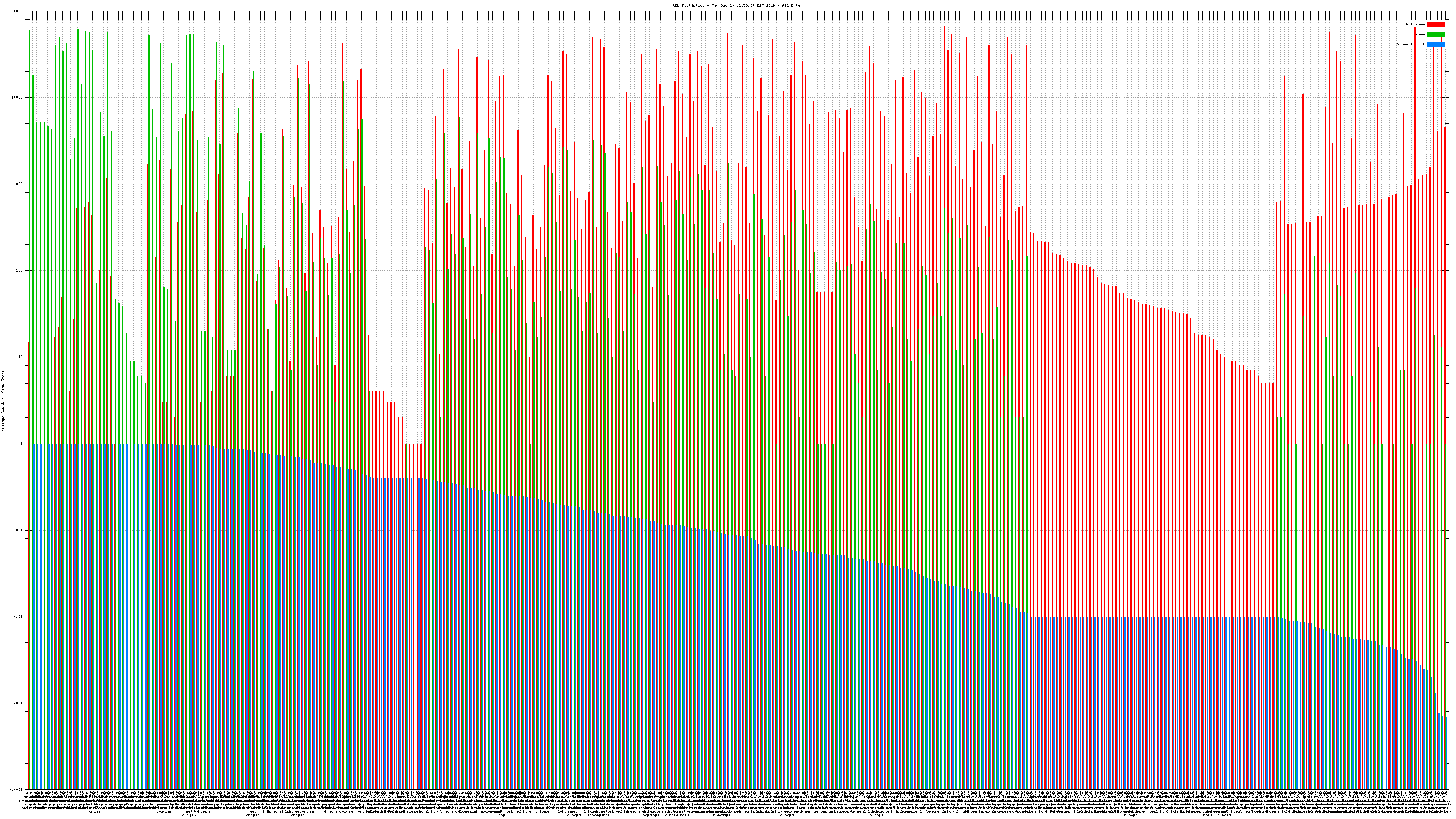
Task: Click the 0.1 y-axis tick label
Action: click(x=20, y=530)
